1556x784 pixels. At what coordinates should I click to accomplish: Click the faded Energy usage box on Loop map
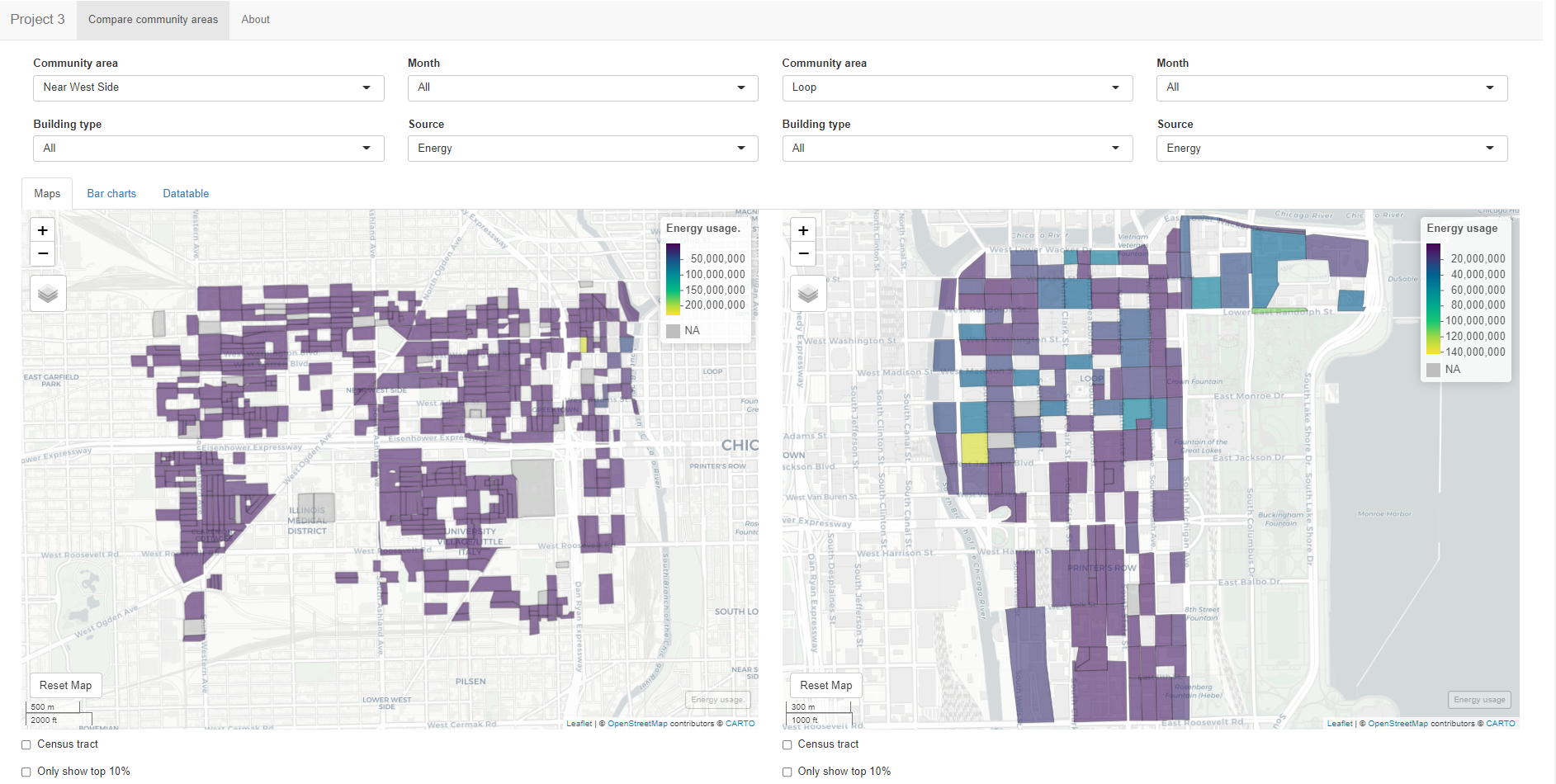[1479, 700]
